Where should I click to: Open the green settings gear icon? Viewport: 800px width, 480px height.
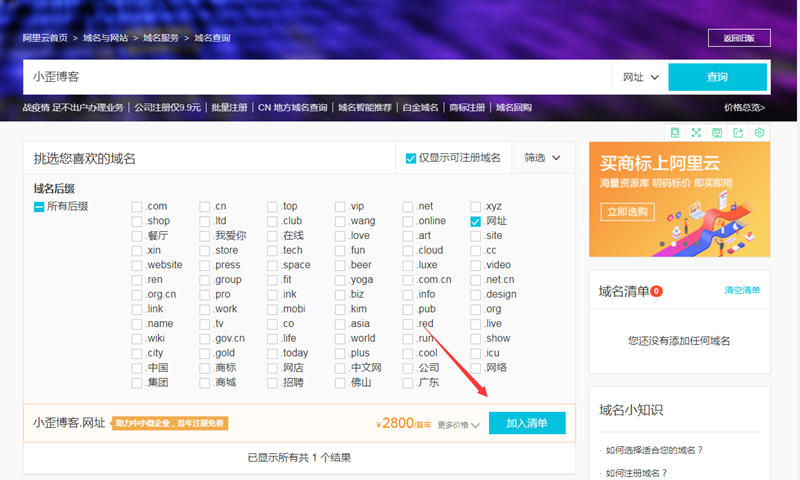[759, 133]
